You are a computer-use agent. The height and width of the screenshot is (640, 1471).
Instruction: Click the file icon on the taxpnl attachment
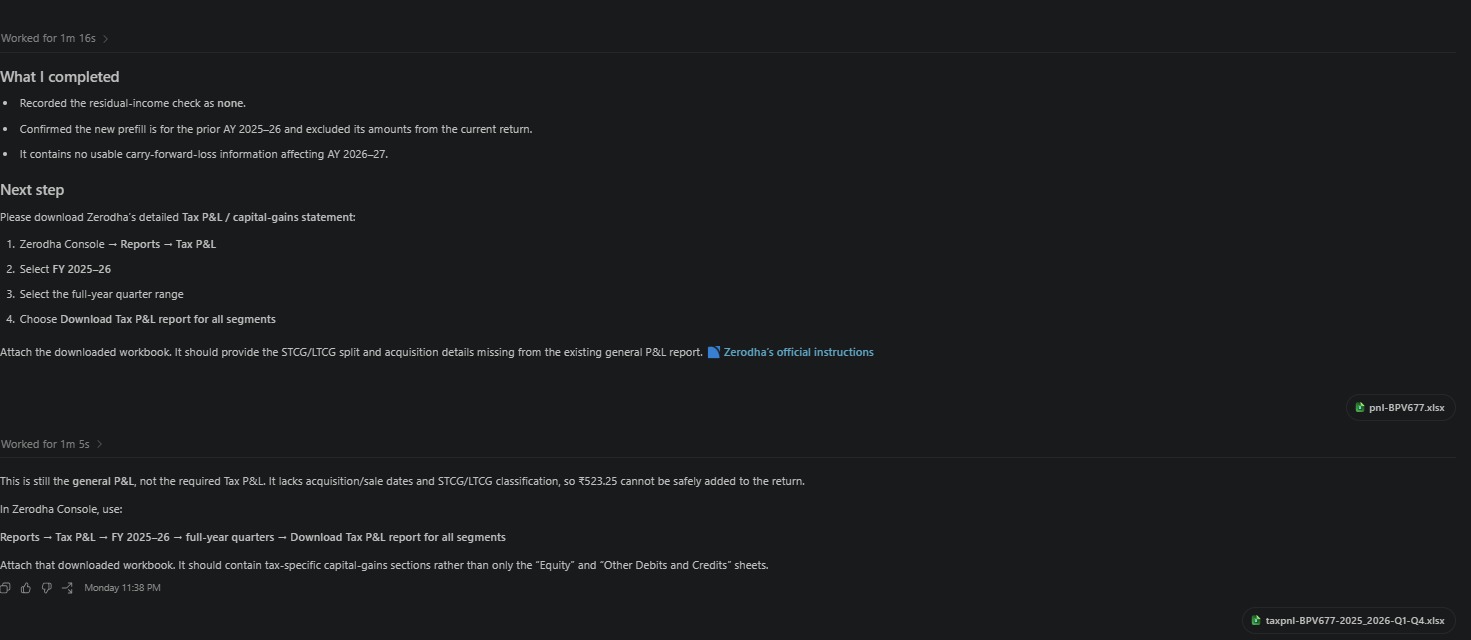click(1256, 621)
